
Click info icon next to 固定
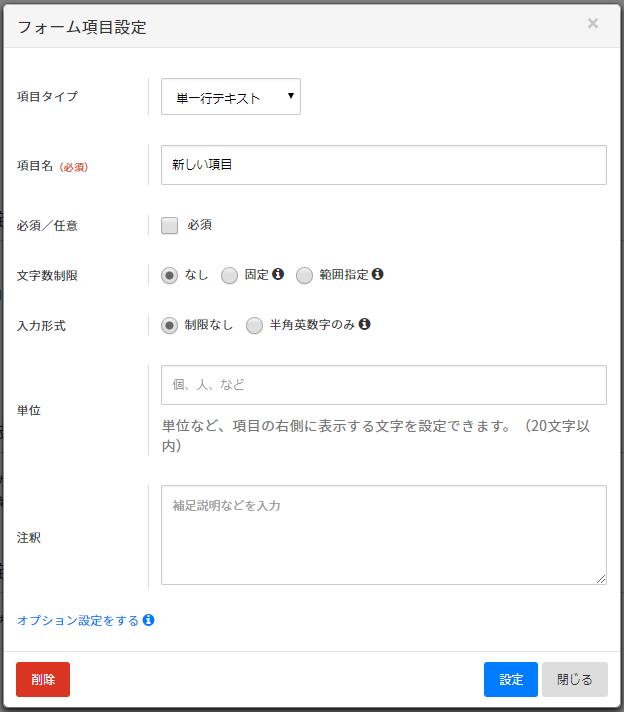click(x=278, y=274)
